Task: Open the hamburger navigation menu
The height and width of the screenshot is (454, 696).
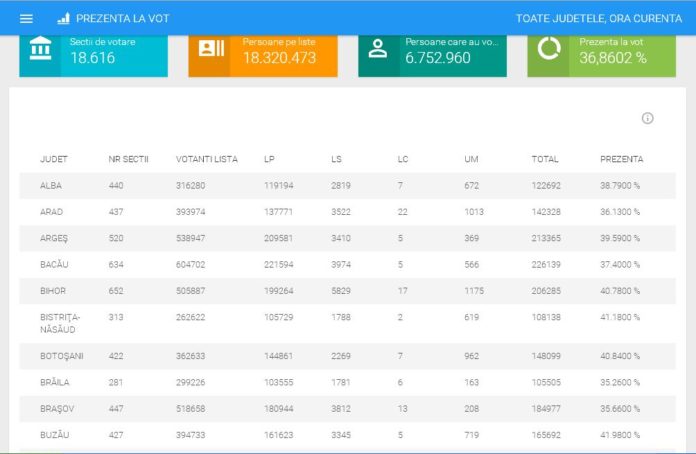Action: 27,18
